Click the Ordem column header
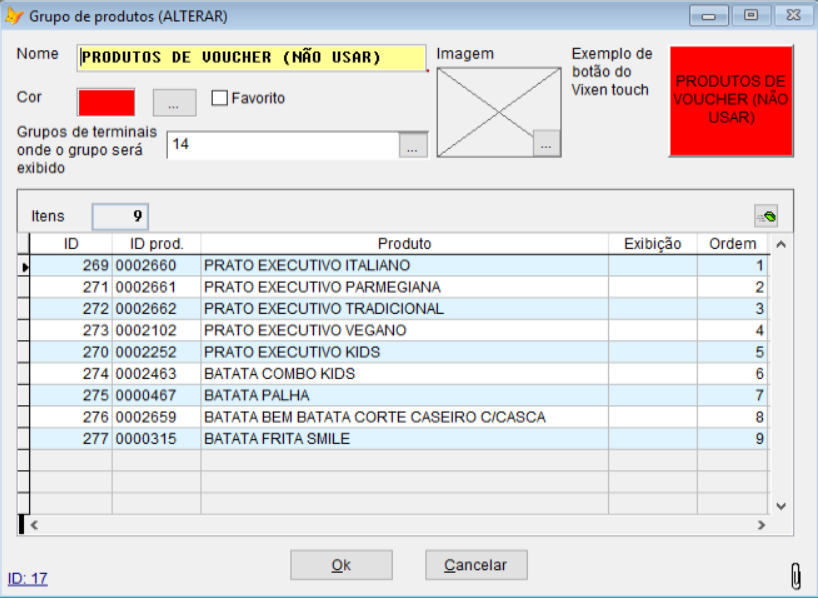Screen dimensions: 818x598 pyautogui.click(x=732, y=244)
